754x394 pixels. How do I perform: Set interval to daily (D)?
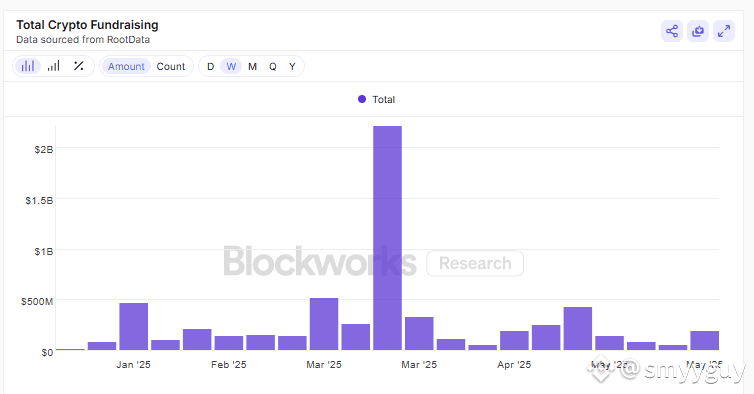click(210, 66)
